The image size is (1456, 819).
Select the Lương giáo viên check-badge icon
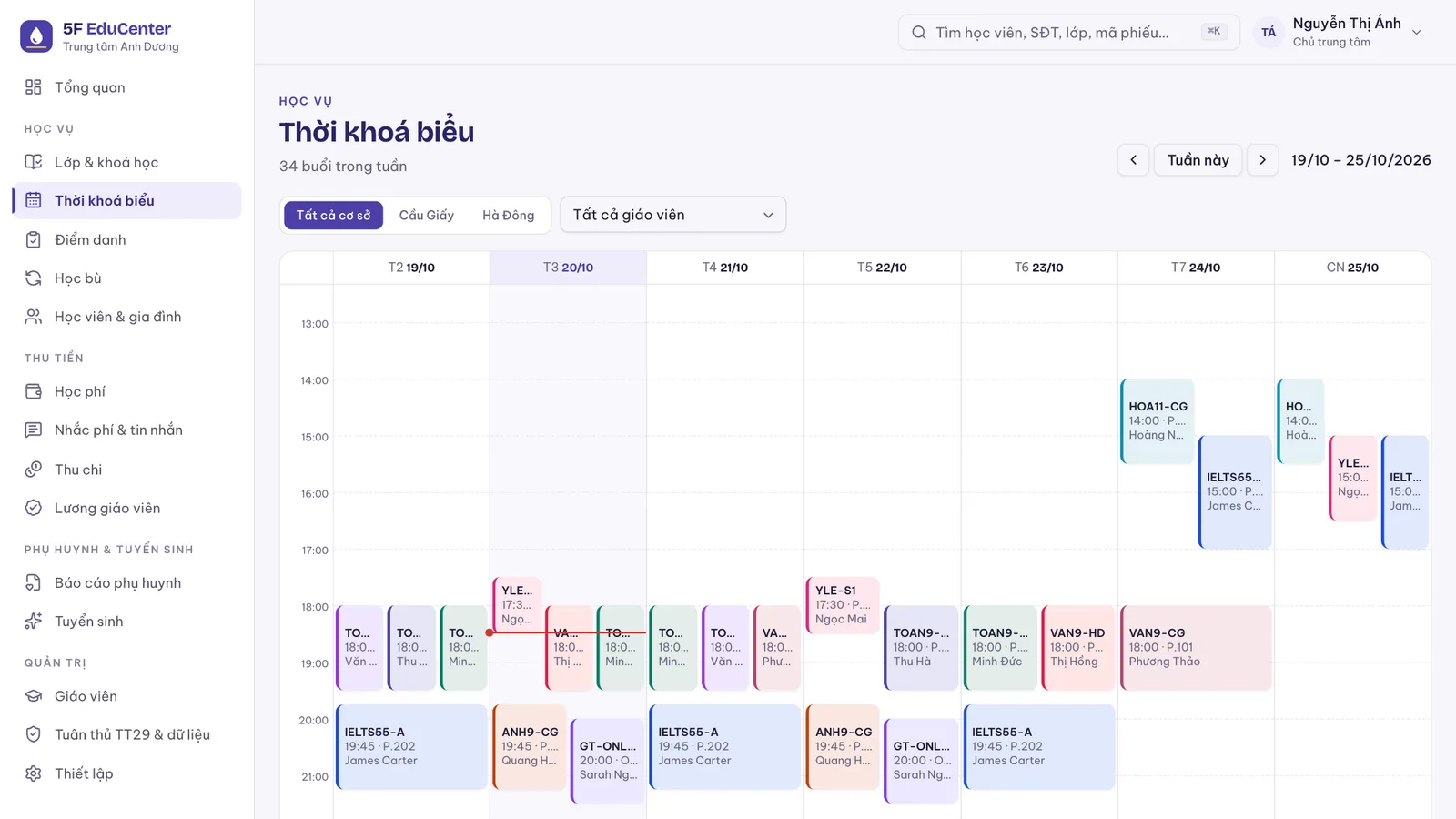[34, 508]
